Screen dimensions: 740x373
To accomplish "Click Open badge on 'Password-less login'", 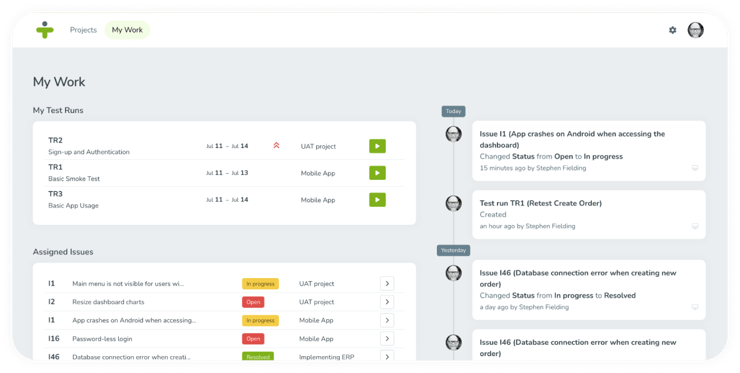I will coord(253,339).
